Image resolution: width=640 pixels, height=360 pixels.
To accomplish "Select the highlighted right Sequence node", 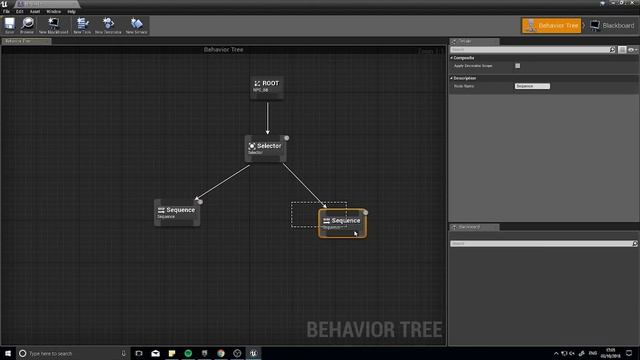I will [x=342, y=223].
